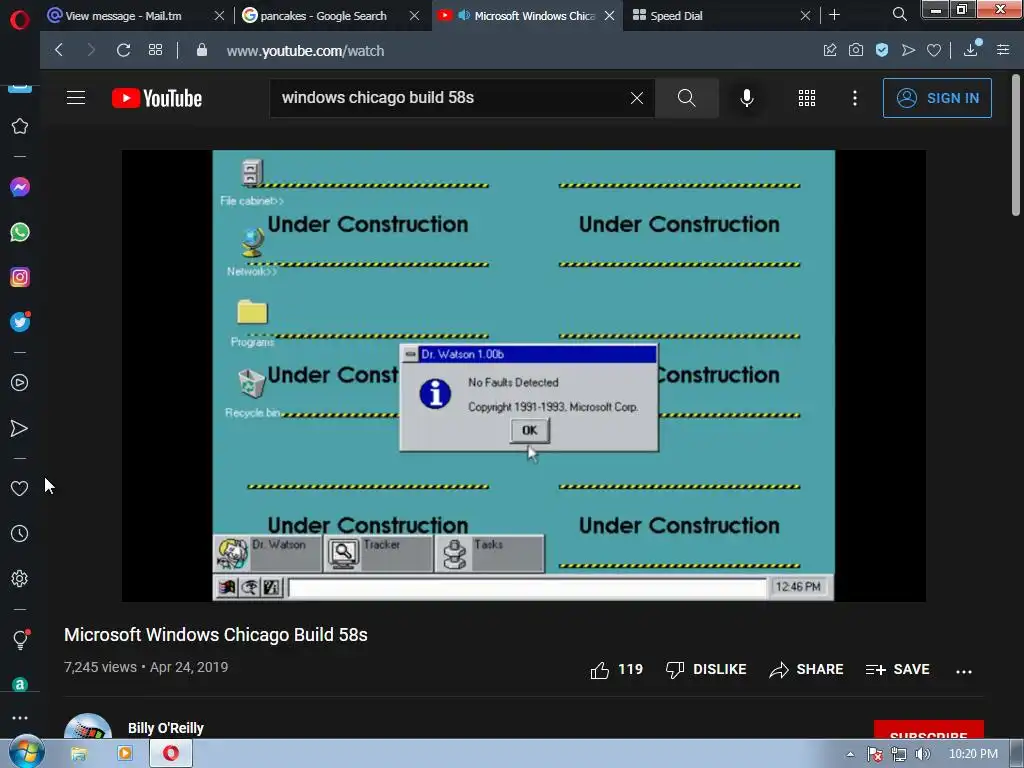Open the star sidebar icon
Screen dimensions: 1024x768
(20, 126)
